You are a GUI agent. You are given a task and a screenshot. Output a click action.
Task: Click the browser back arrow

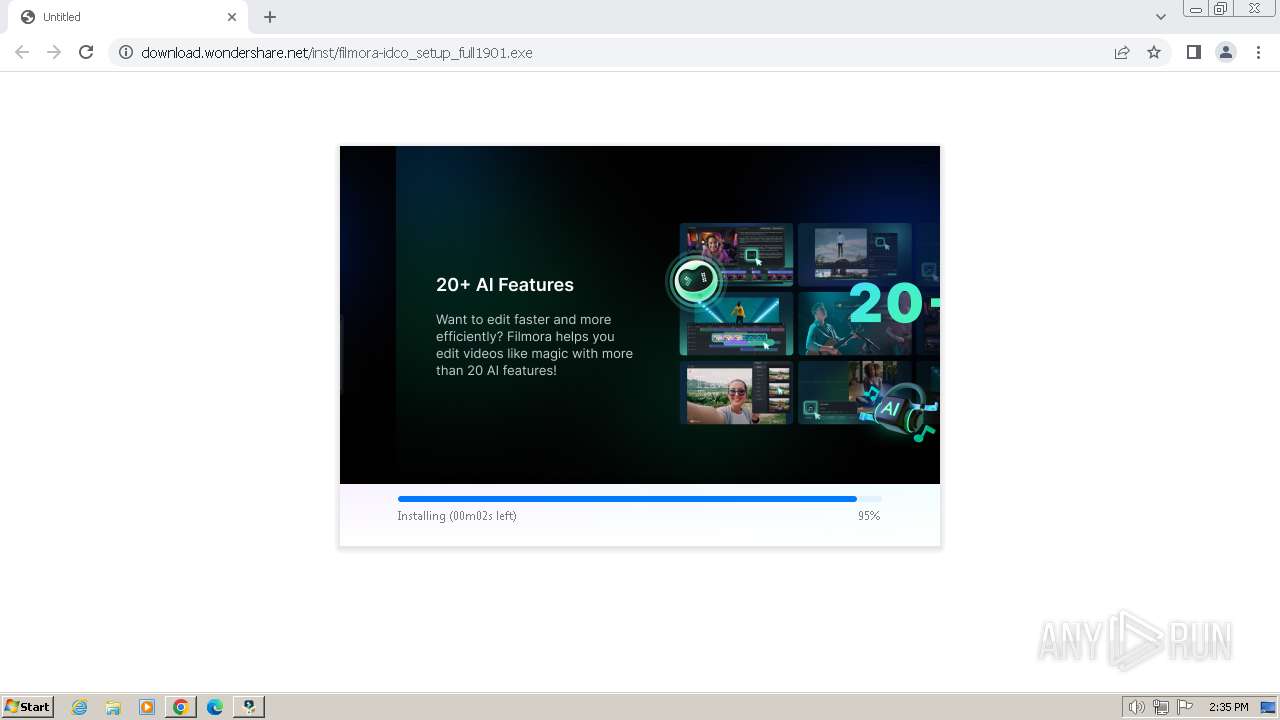[x=22, y=52]
